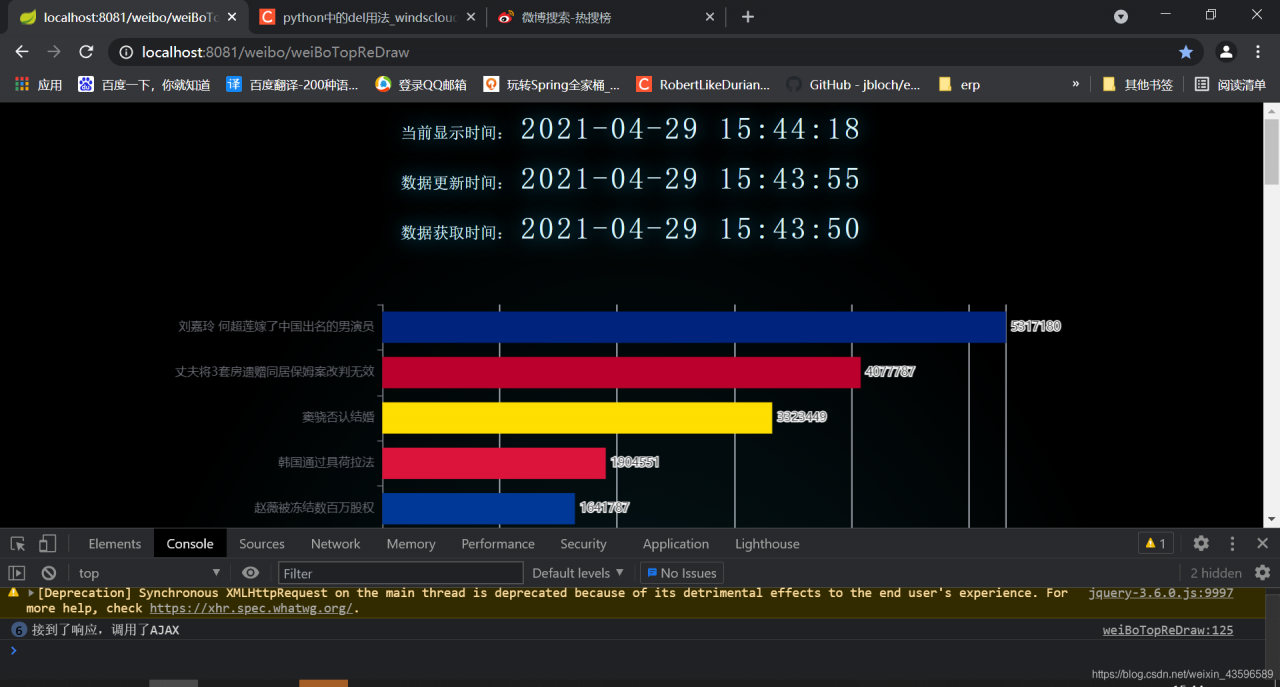Screen dimensions: 1280x687
Task: Open the Network panel tab
Action: coord(335,544)
